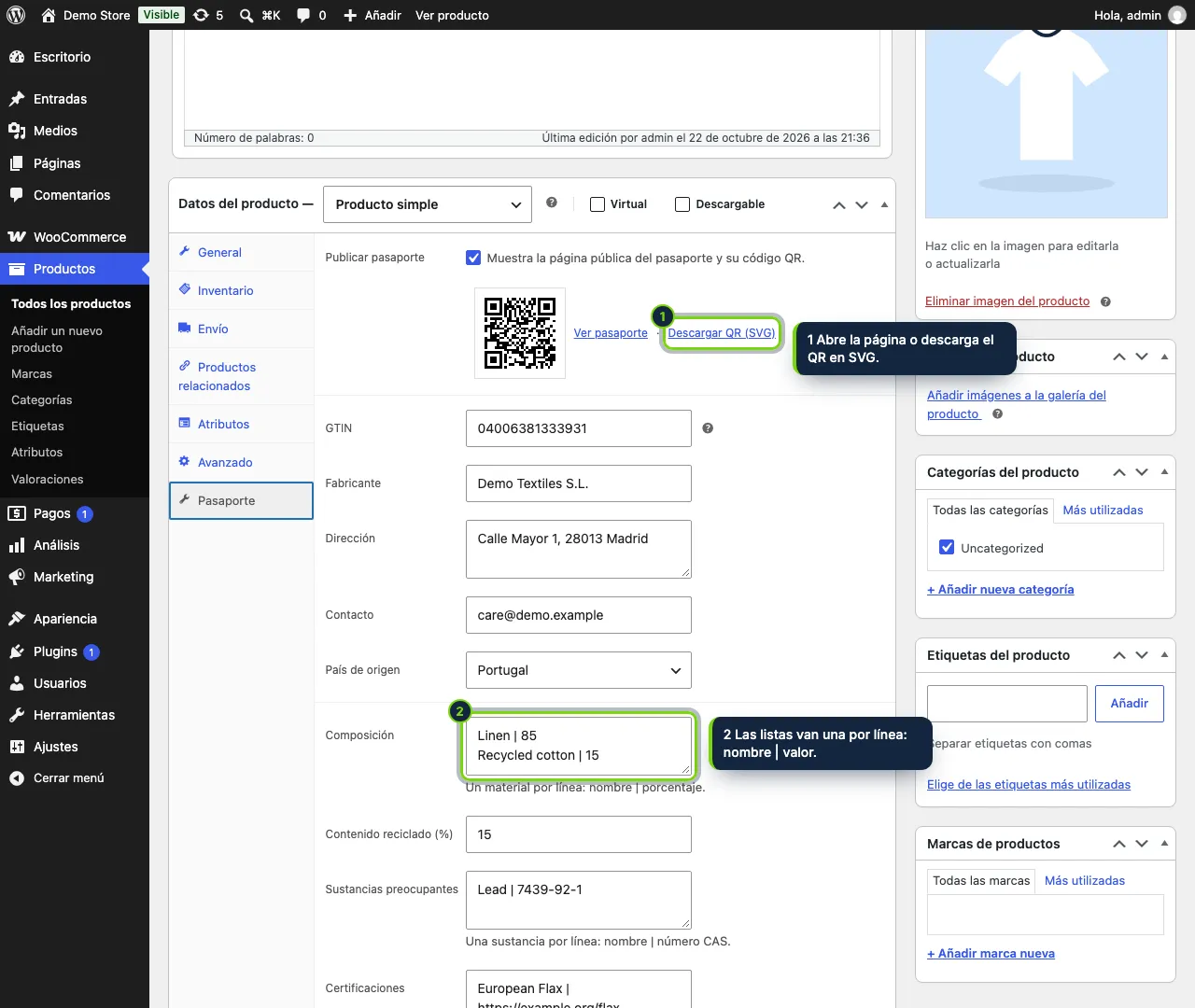Switch to the Envío tab
The width and height of the screenshot is (1195, 1008).
coord(242,329)
